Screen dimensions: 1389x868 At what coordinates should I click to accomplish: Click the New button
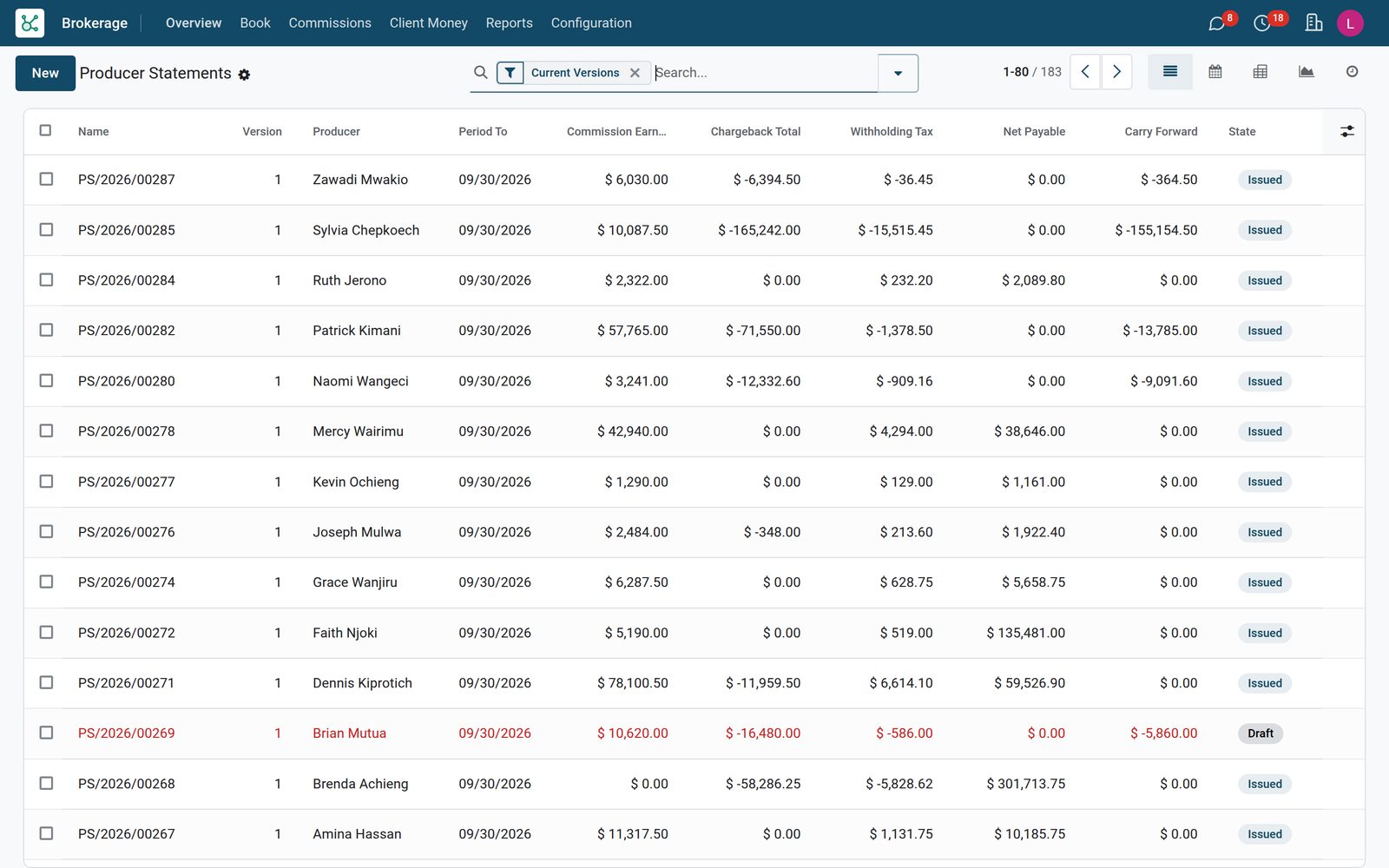[45, 73]
